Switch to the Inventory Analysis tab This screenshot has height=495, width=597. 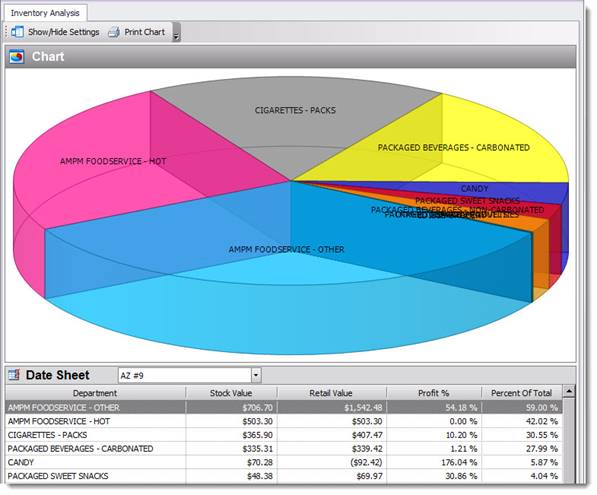tap(45, 13)
